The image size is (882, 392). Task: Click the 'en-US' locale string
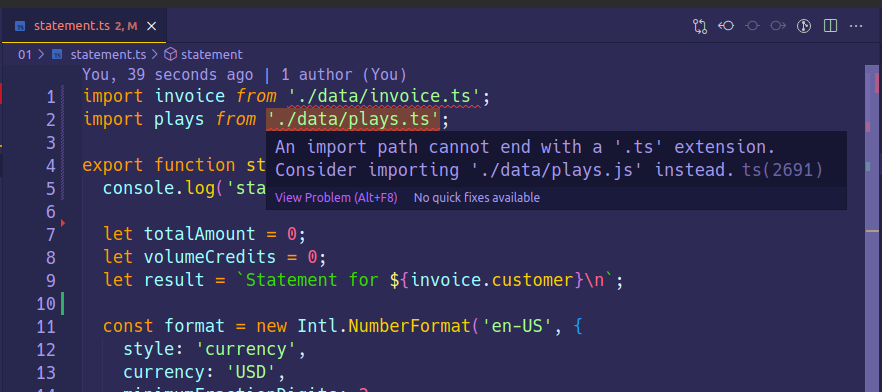pos(516,326)
